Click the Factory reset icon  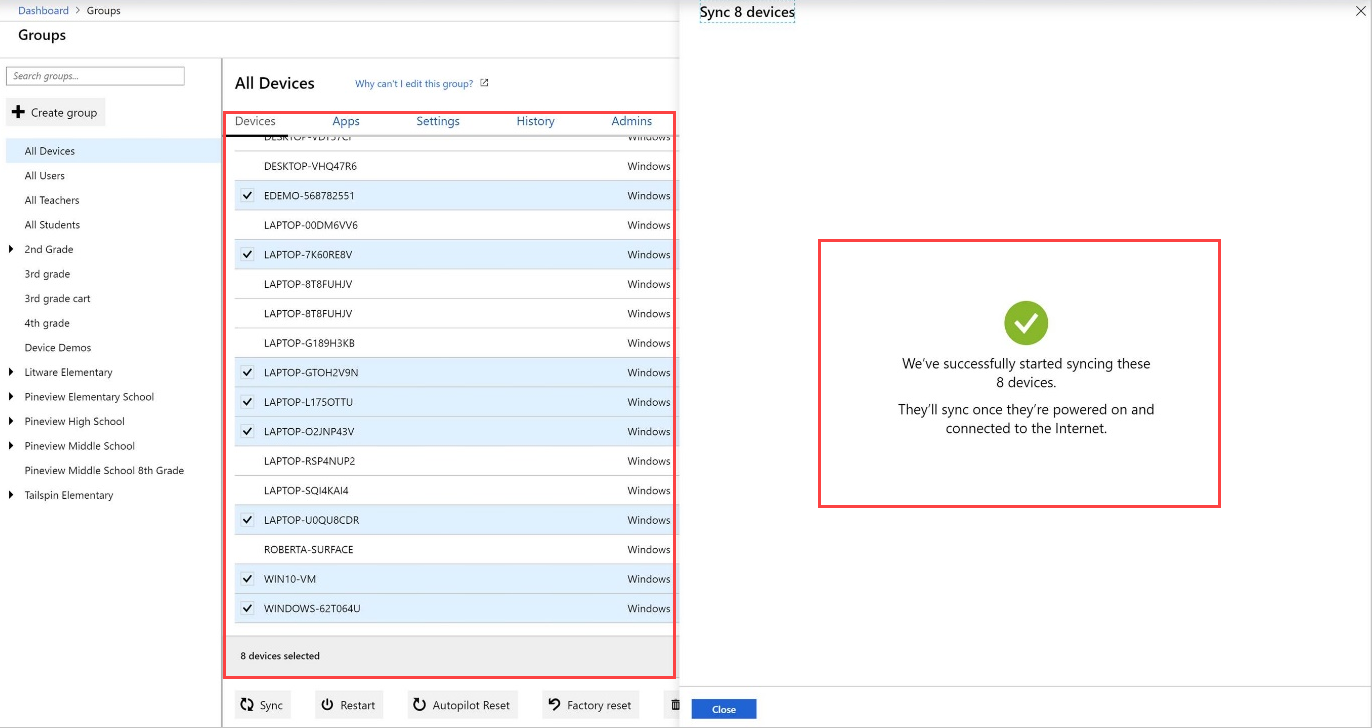pyautogui.click(x=554, y=705)
